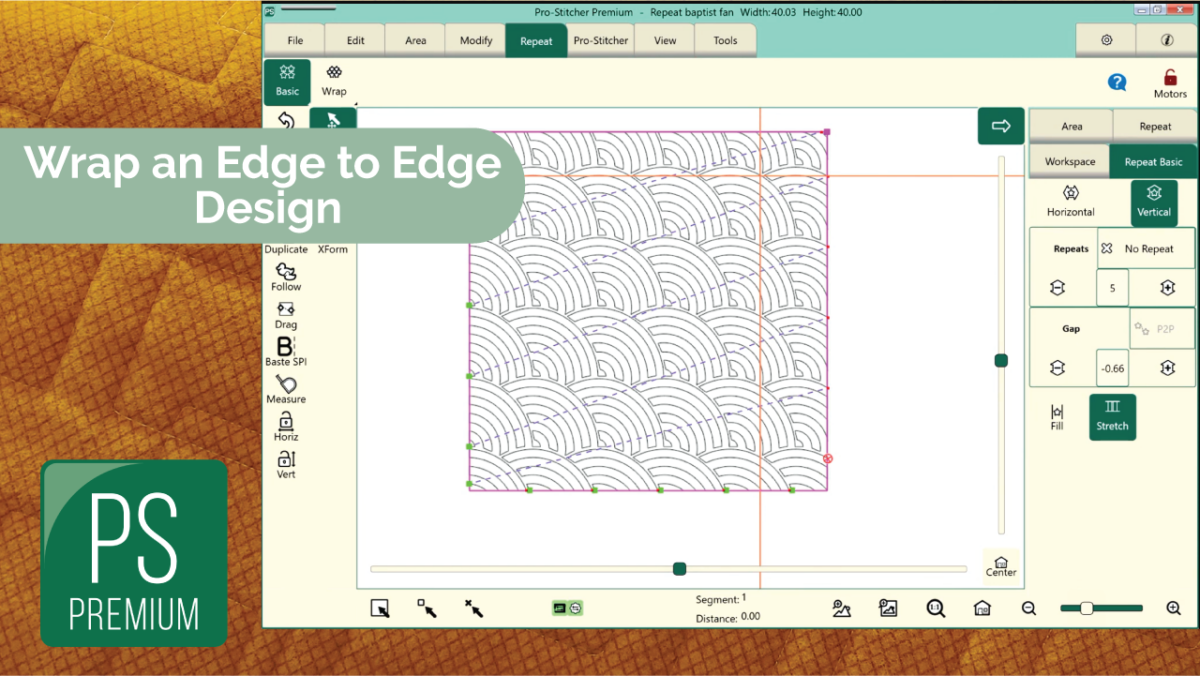Click the zoom 1:1 icon
Screen dimensions: 1200x676
click(x=934, y=607)
